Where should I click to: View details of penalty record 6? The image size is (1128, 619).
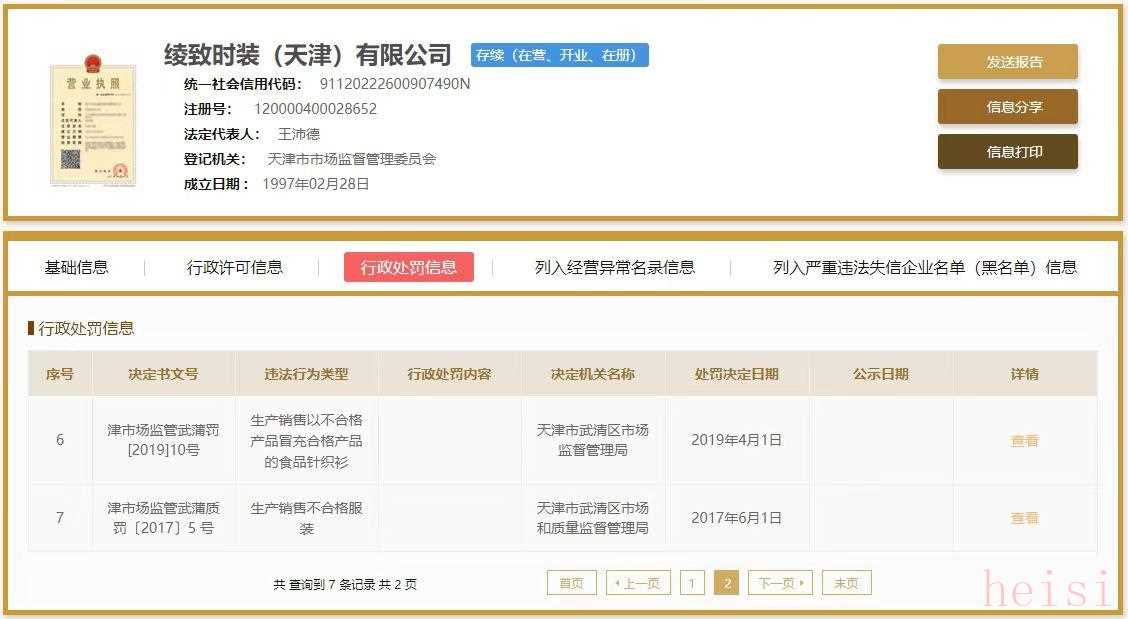[x=1024, y=440]
